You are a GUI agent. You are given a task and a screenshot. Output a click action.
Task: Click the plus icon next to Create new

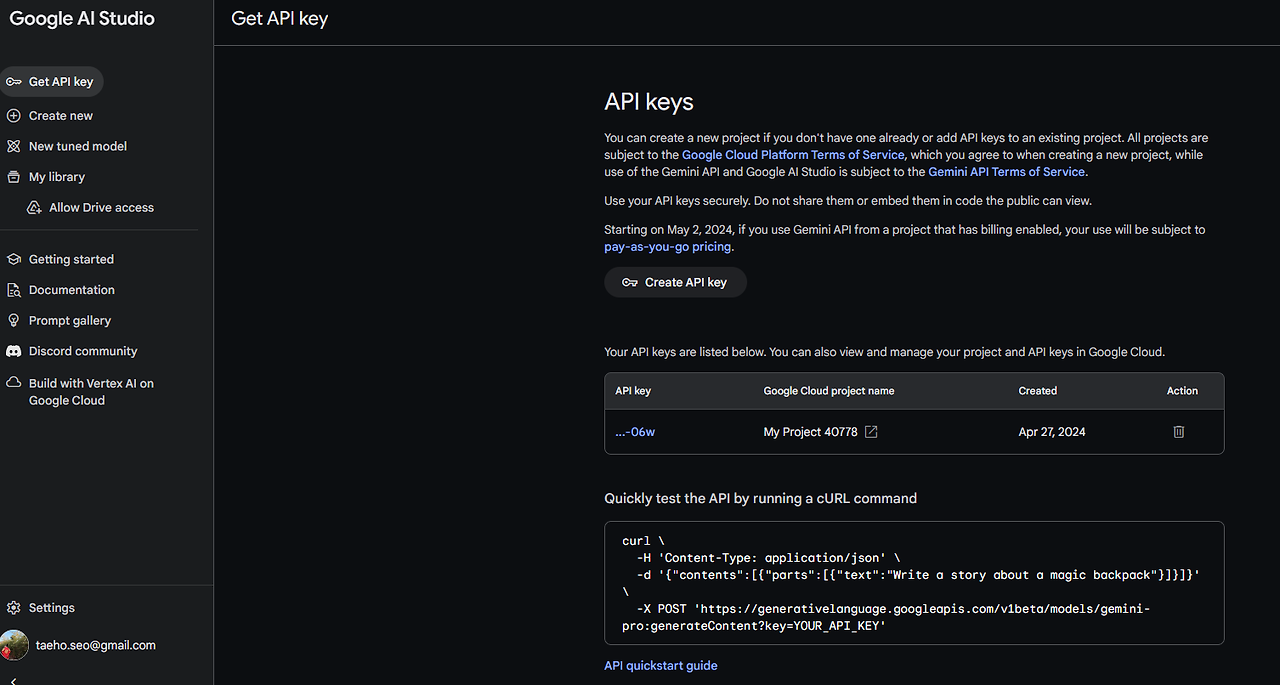14,116
